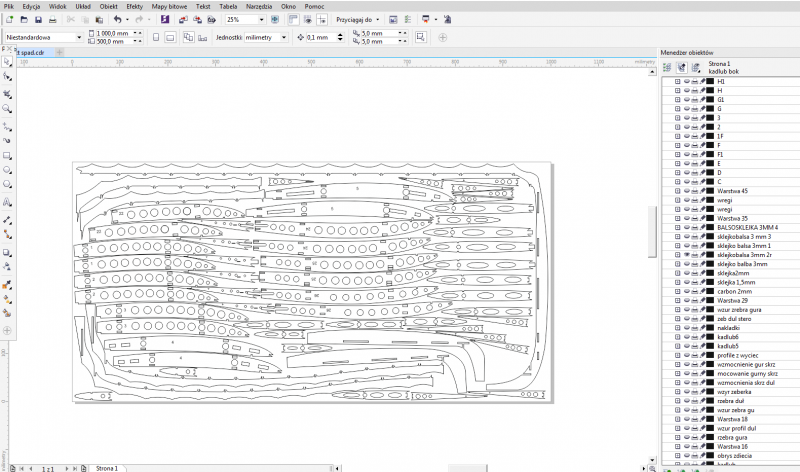Open the Niestandardowa page size dropdown
The width and height of the screenshot is (800, 472).
click(79, 37)
